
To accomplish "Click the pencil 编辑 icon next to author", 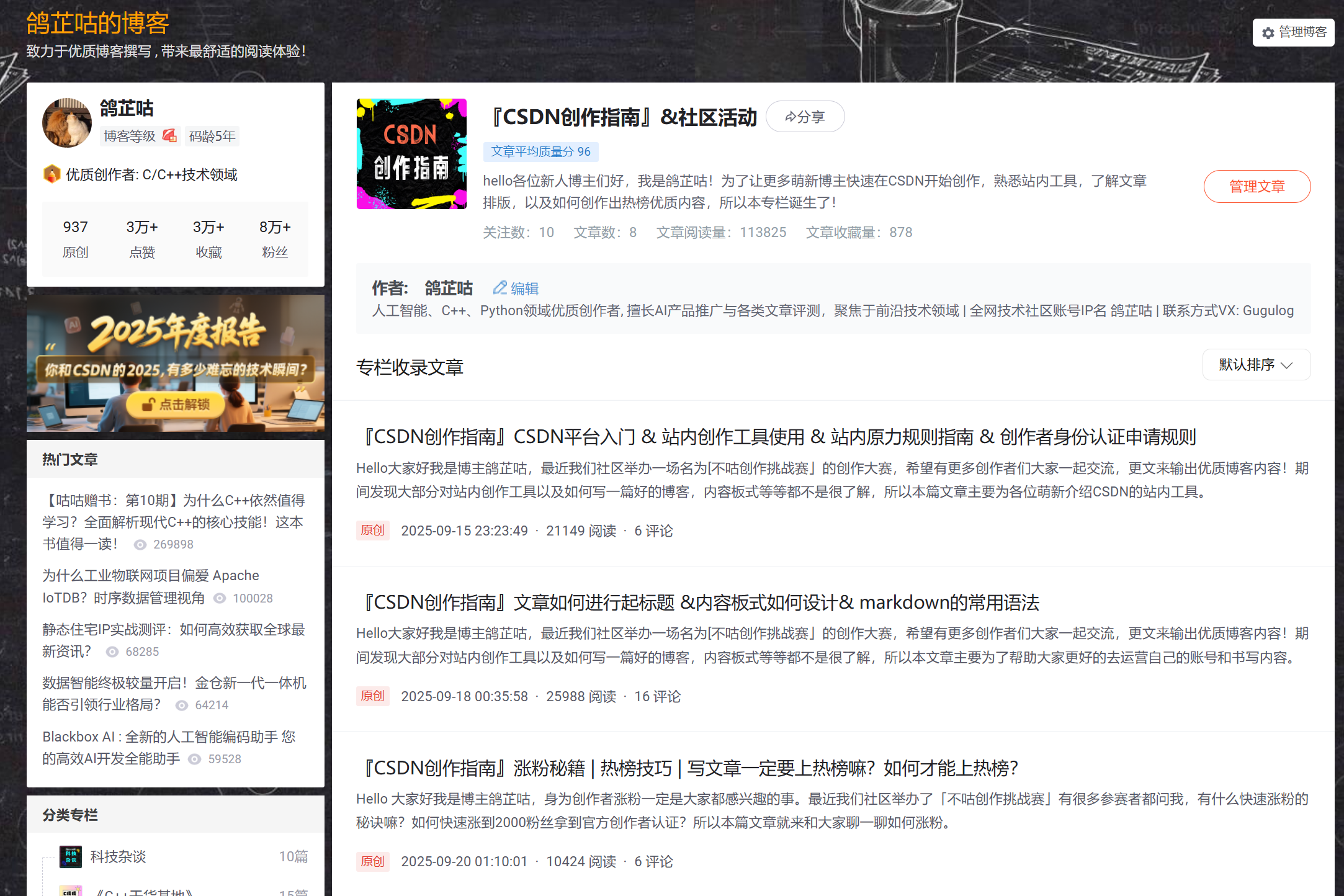I will (500, 288).
